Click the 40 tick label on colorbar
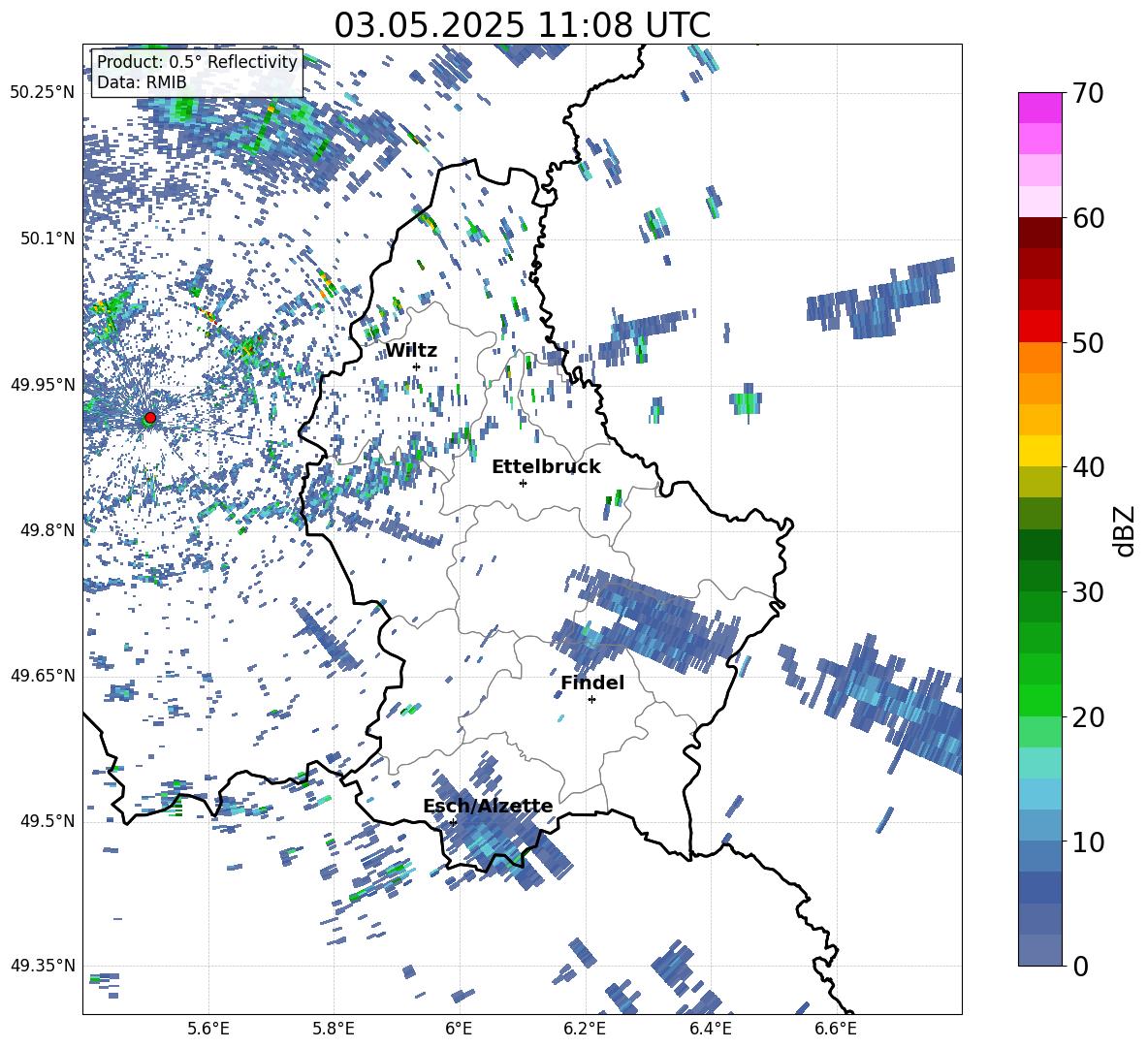Viewport: 1148px width, 1048px height. coord(1088,467)
